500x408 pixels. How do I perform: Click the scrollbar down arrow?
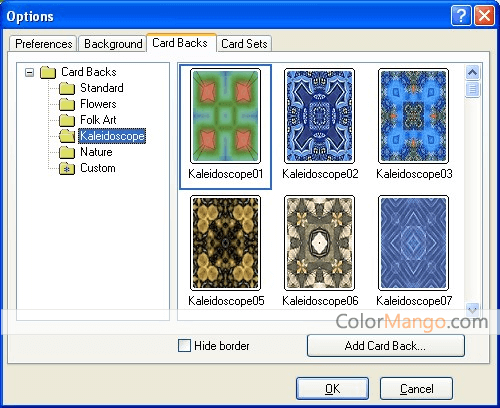click(473, 309)
